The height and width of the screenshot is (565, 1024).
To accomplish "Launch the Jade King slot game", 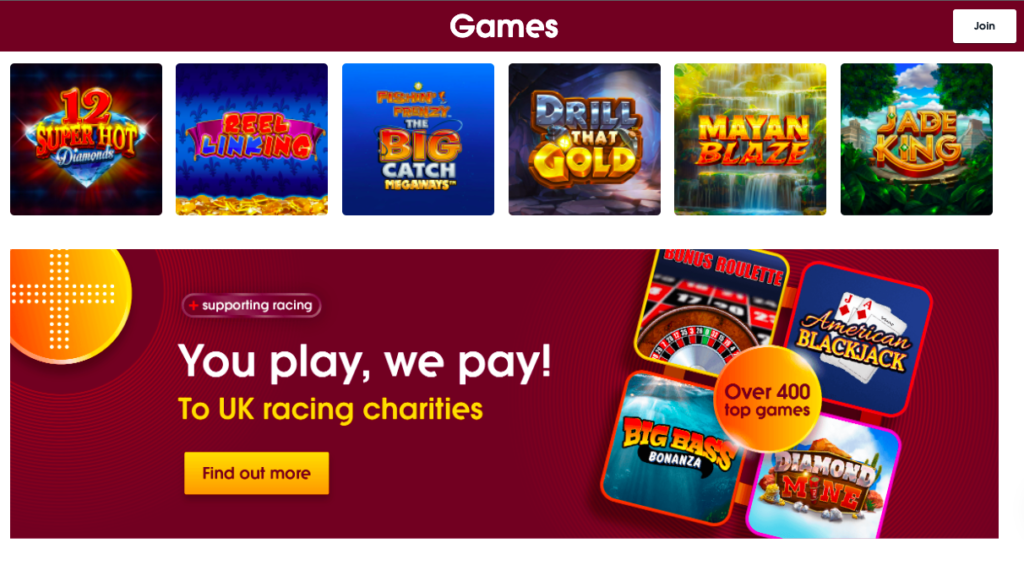I will tap(916, 139).
